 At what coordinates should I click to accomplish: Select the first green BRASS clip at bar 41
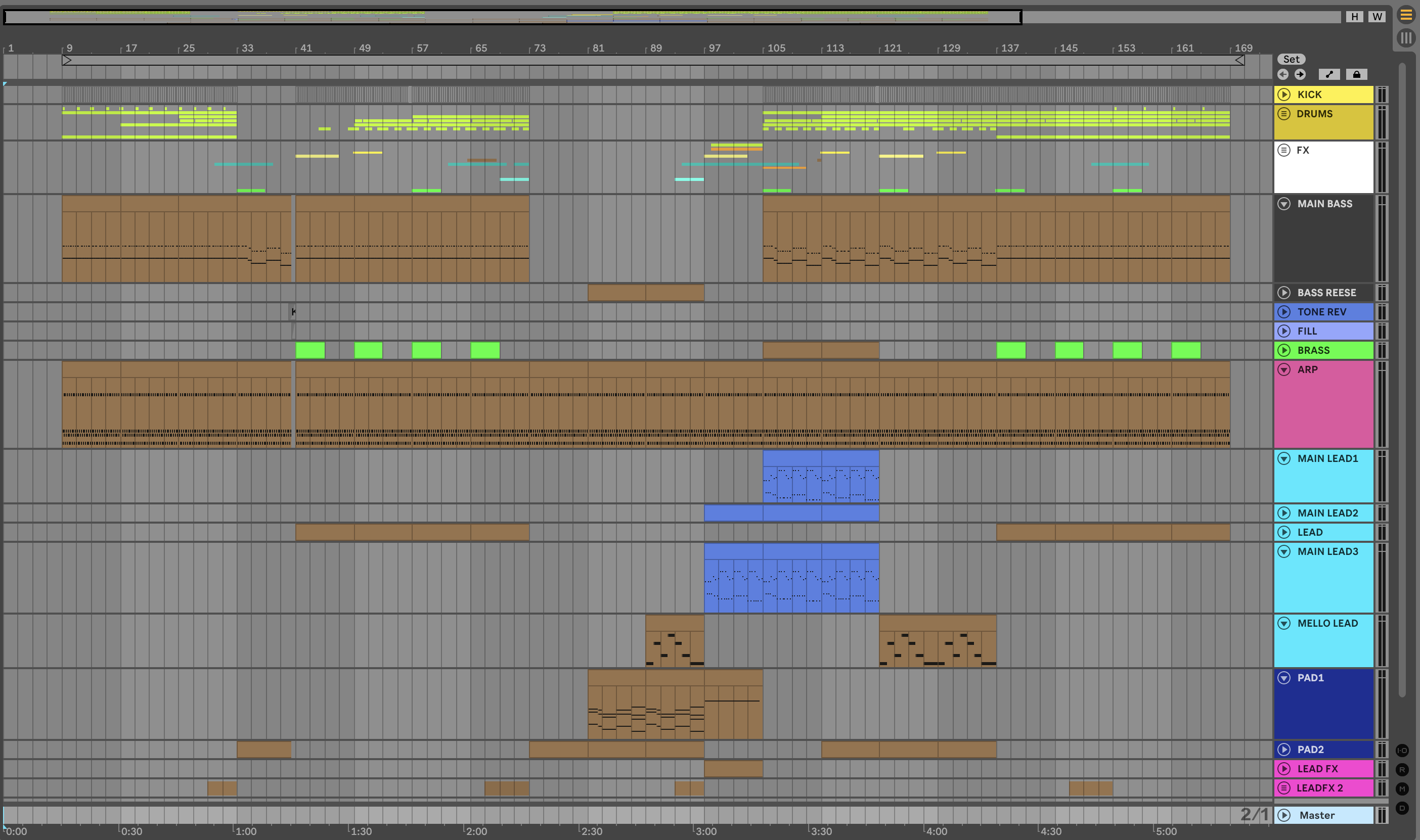click(x=310, y=350)
